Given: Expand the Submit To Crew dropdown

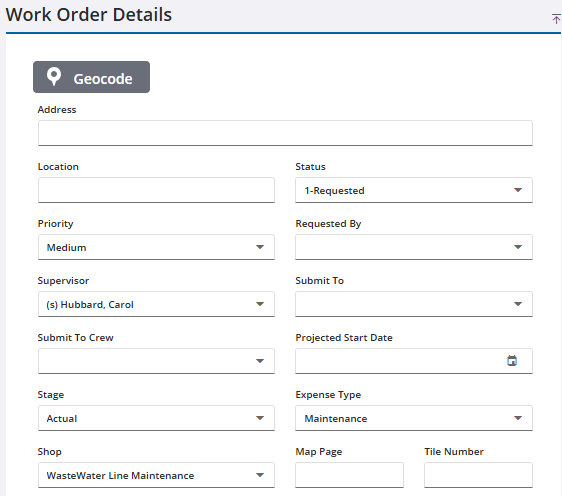Looking at the screenshot, I should point(156,361).
